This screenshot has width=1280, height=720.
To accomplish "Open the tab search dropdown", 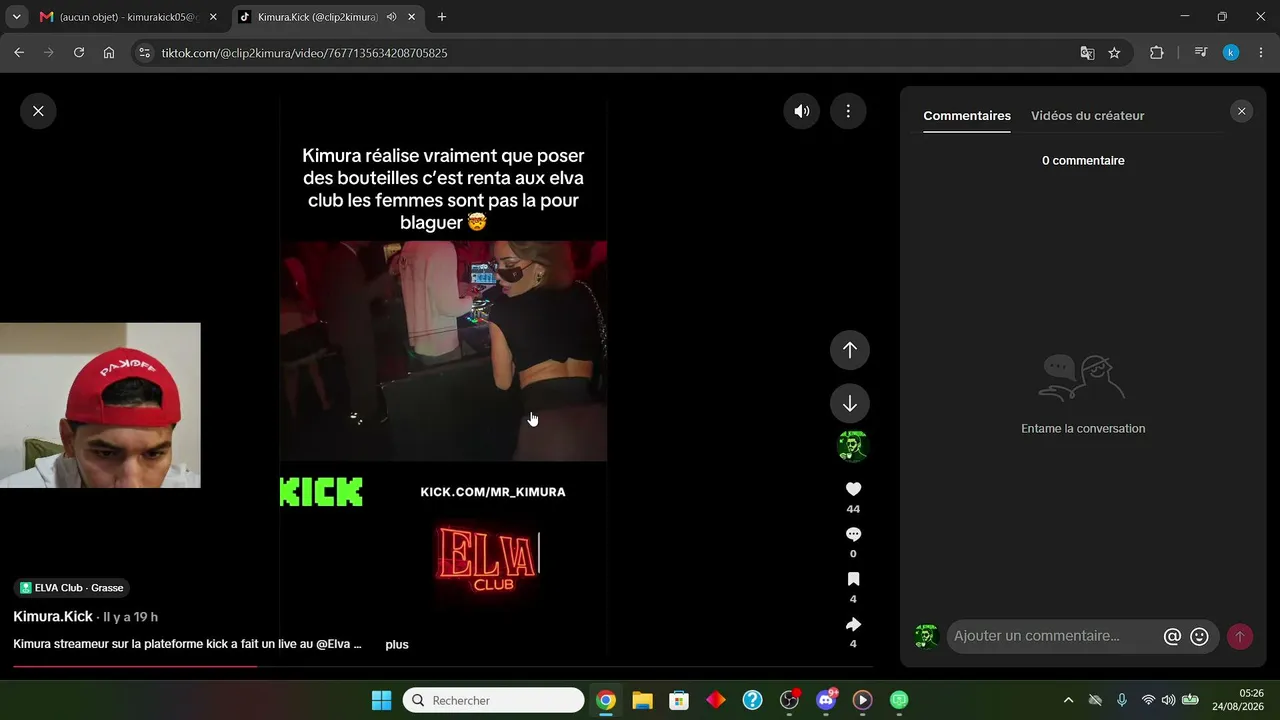I will 16,17.
